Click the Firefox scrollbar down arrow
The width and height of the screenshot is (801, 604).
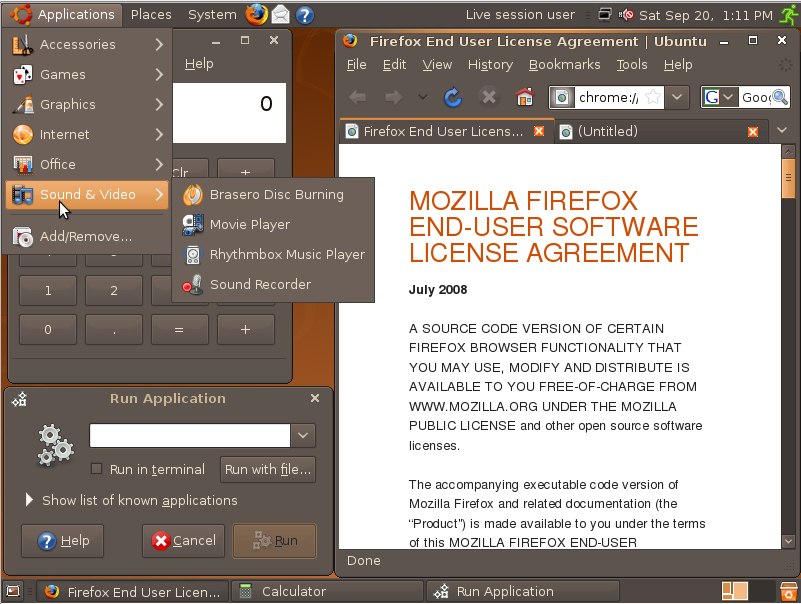(x=788, y=541)
